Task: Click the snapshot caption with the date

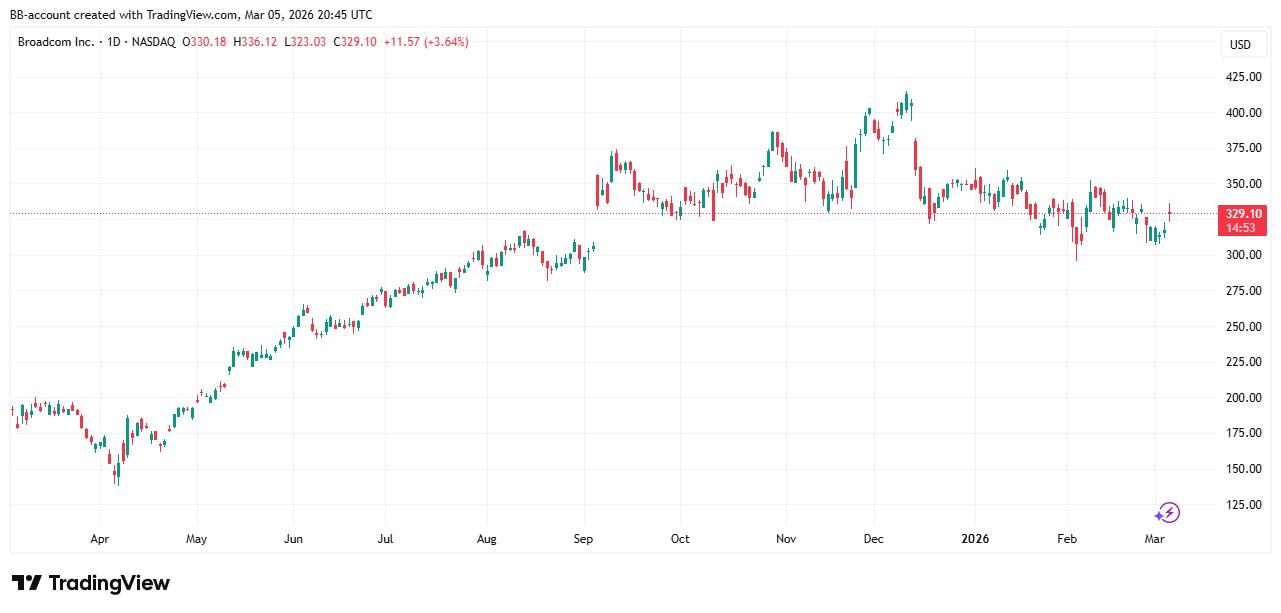Action: [190, 14]
